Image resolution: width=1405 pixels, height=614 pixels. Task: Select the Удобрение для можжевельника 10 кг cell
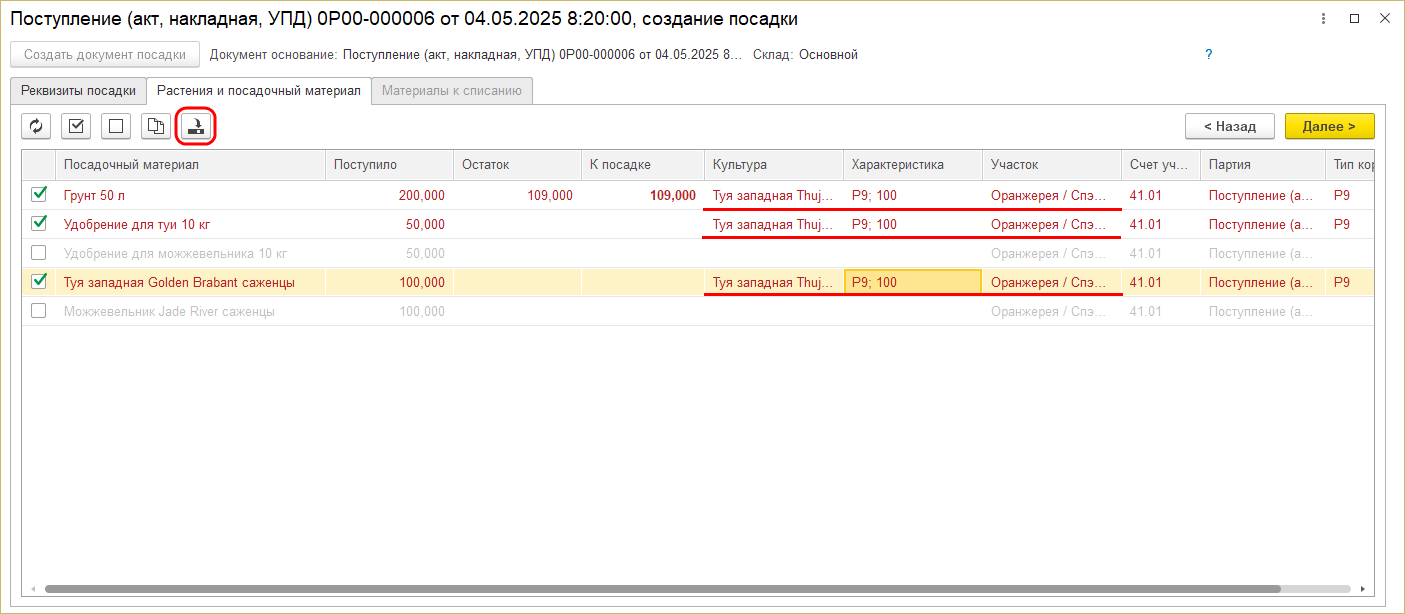pyautogui.click(x=190, y=253)
